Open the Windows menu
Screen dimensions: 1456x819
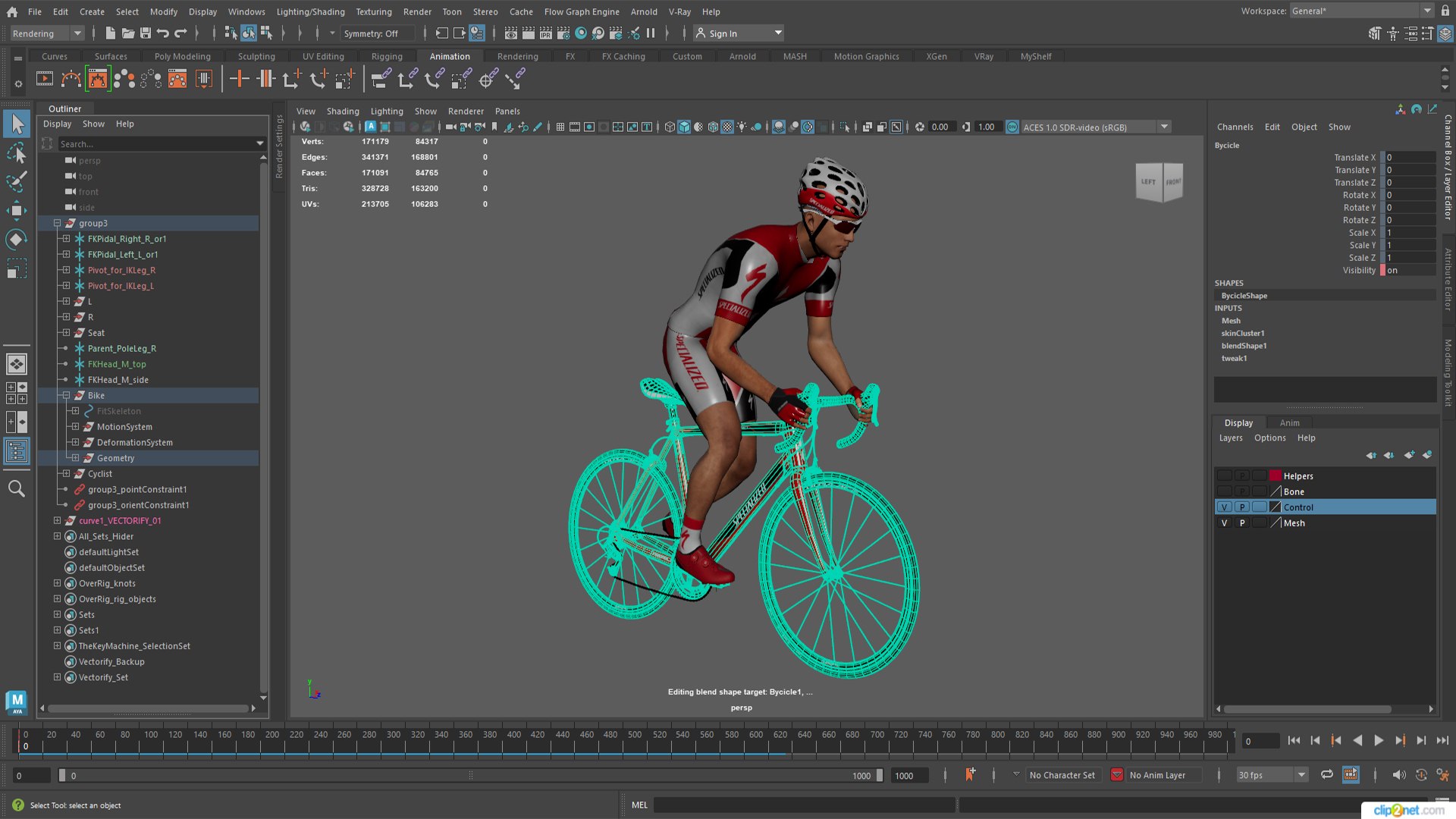point(246,11)
